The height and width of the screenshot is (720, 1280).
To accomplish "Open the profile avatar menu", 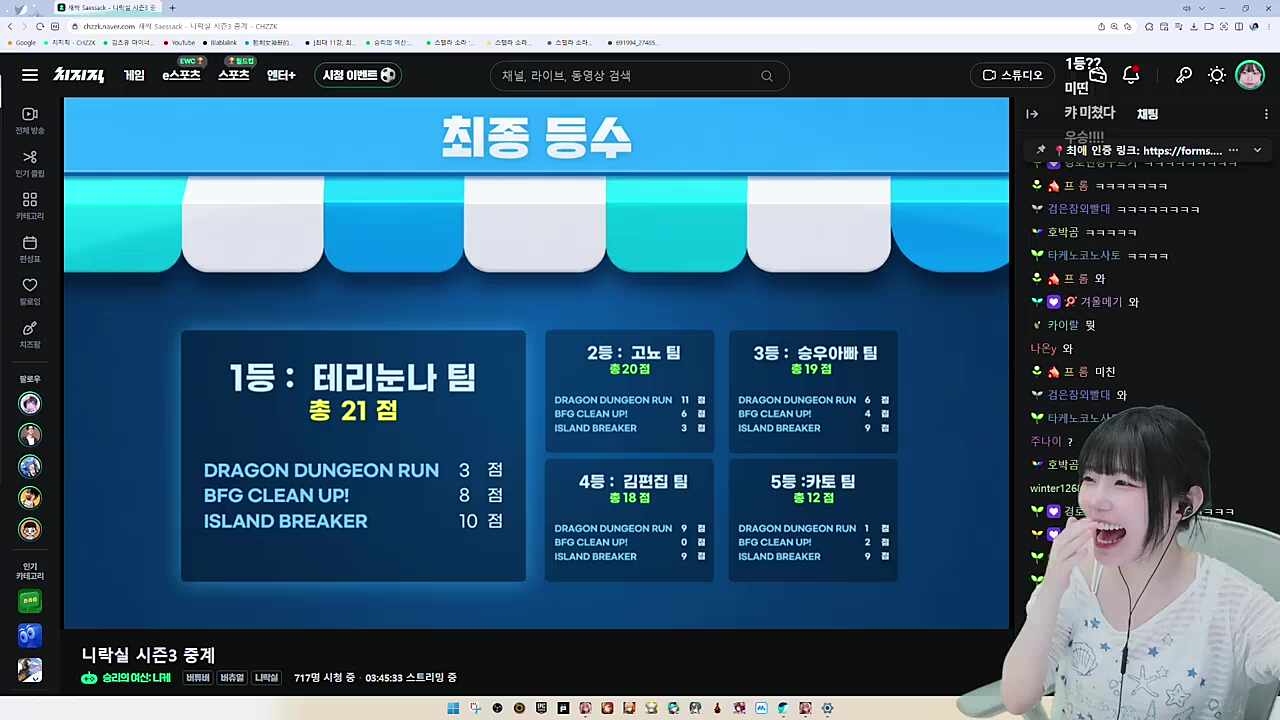I will 1250,75.
